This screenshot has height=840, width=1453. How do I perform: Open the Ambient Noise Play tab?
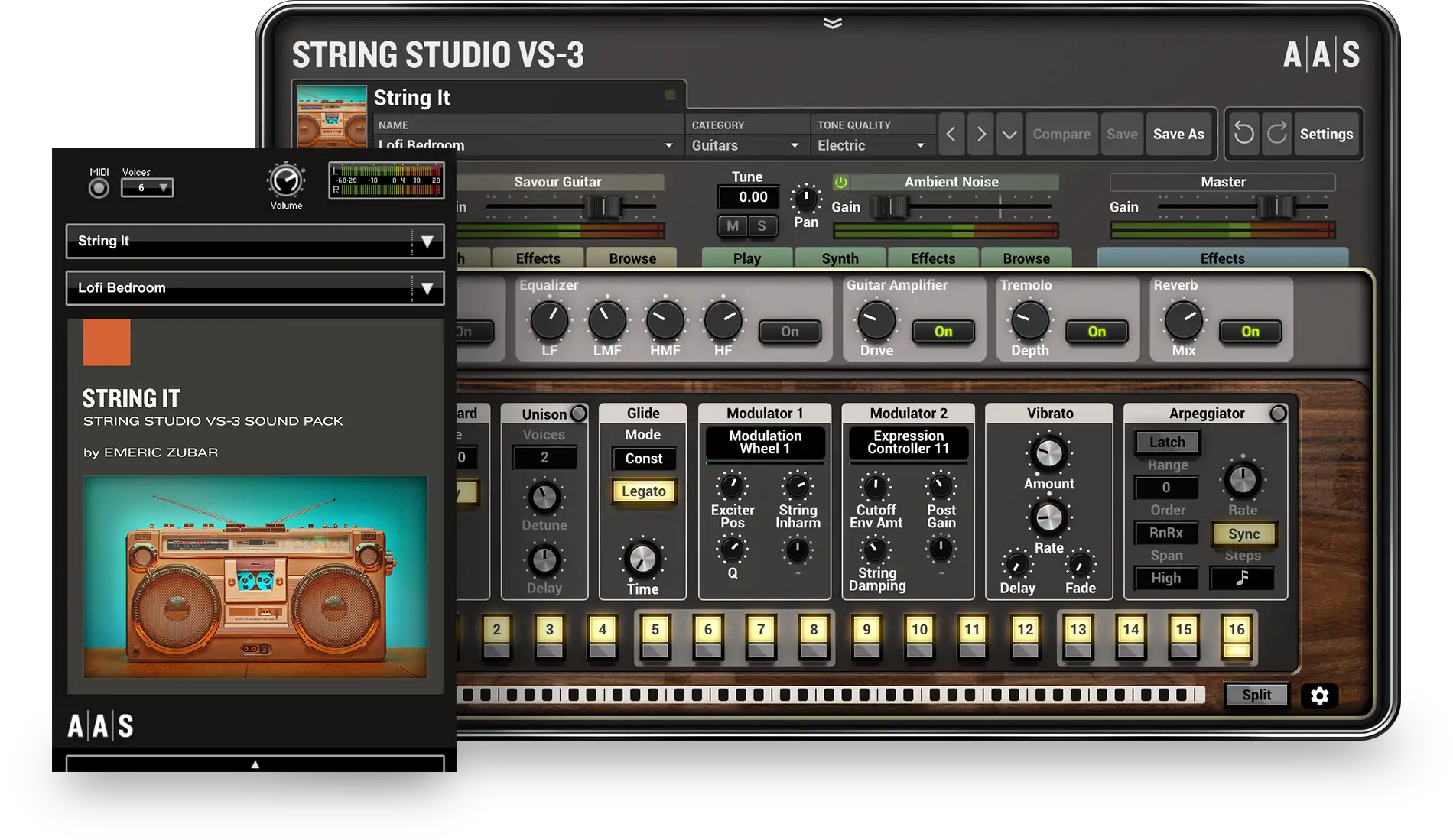coord(747,258)
